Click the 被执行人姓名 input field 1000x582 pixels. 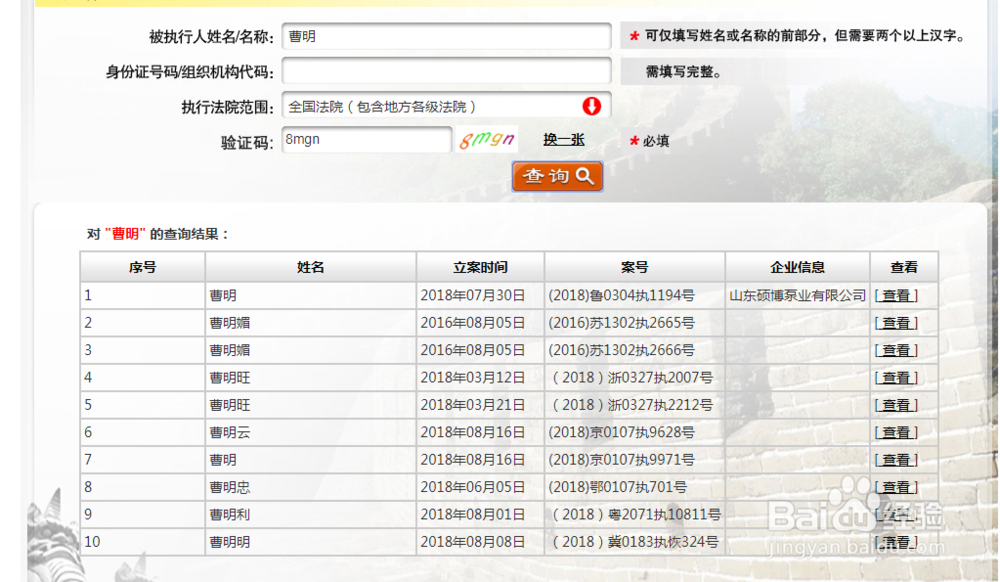click(446, 36)
